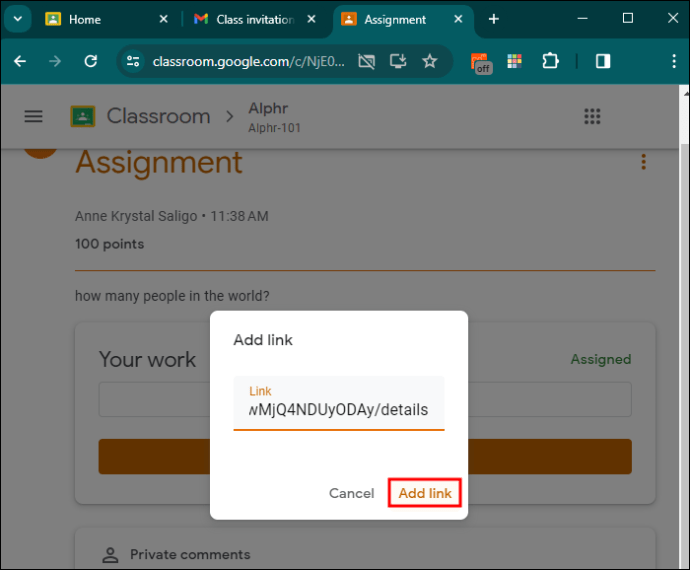Click 'Anne Krystal Saligo' author name
This screenshot has height=570, width=690.
136,216
